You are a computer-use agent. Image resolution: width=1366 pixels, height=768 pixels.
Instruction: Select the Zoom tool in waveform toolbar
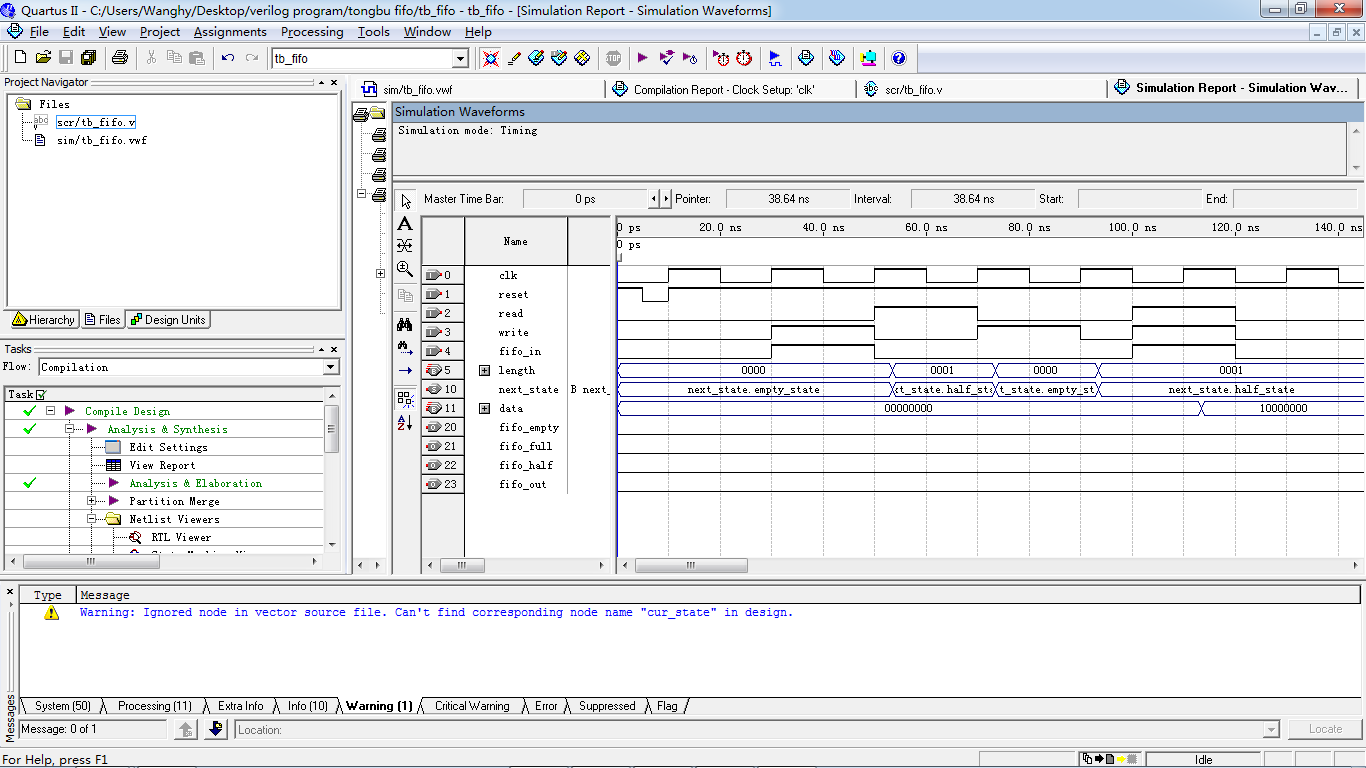click(405, 269)
